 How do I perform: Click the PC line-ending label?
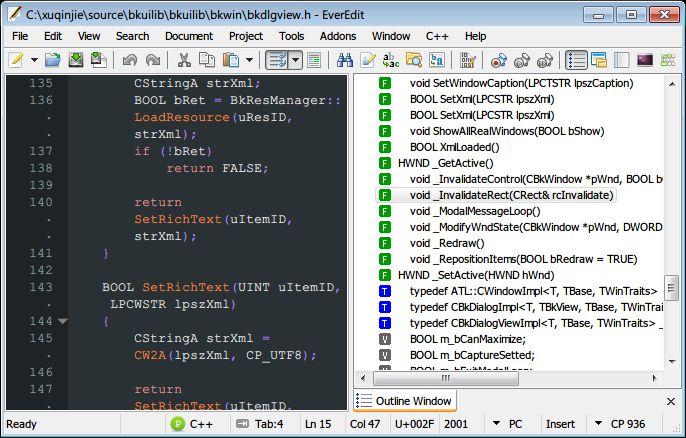click(515, 424)
